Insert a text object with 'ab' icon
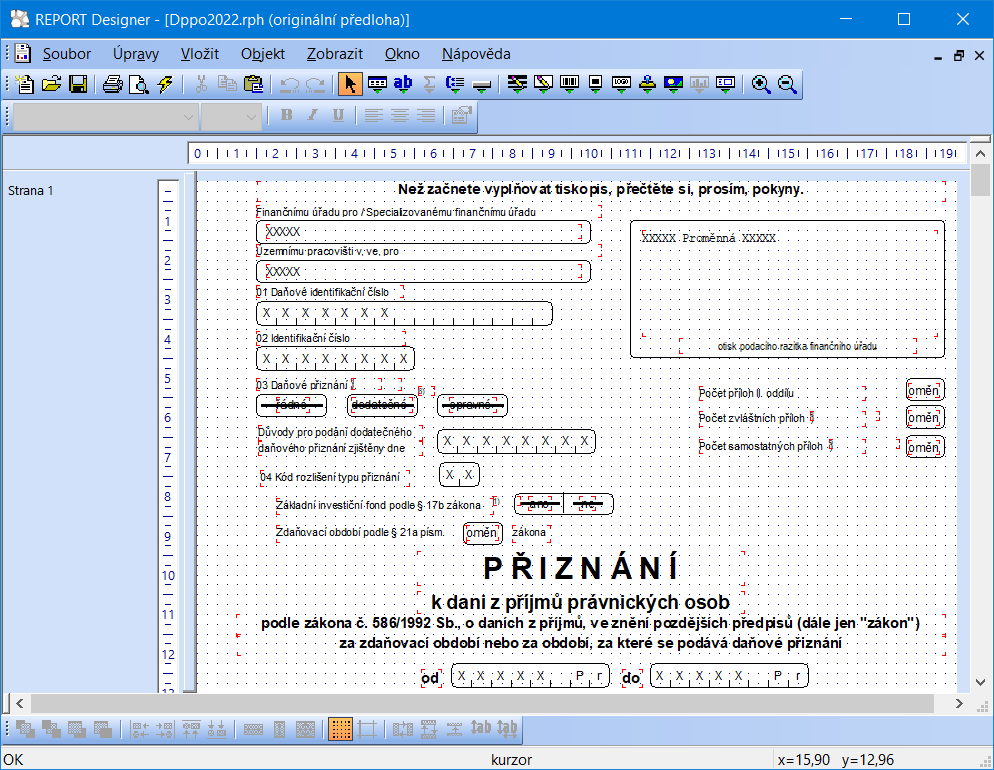Image resolution: width=994 pixels, height=770 pixels. tap(403, 84)
